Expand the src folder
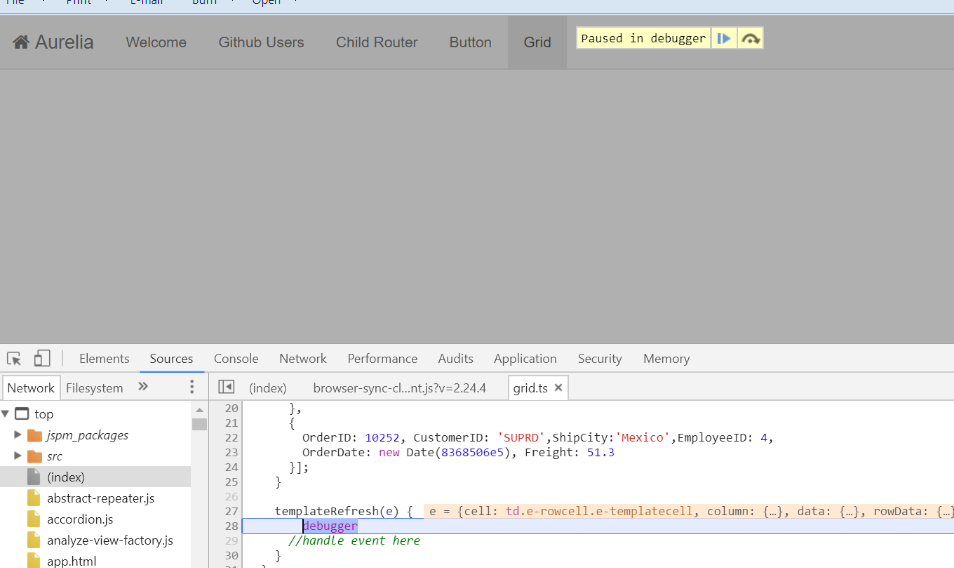This screenshot has width=954, height=568. 18,455
